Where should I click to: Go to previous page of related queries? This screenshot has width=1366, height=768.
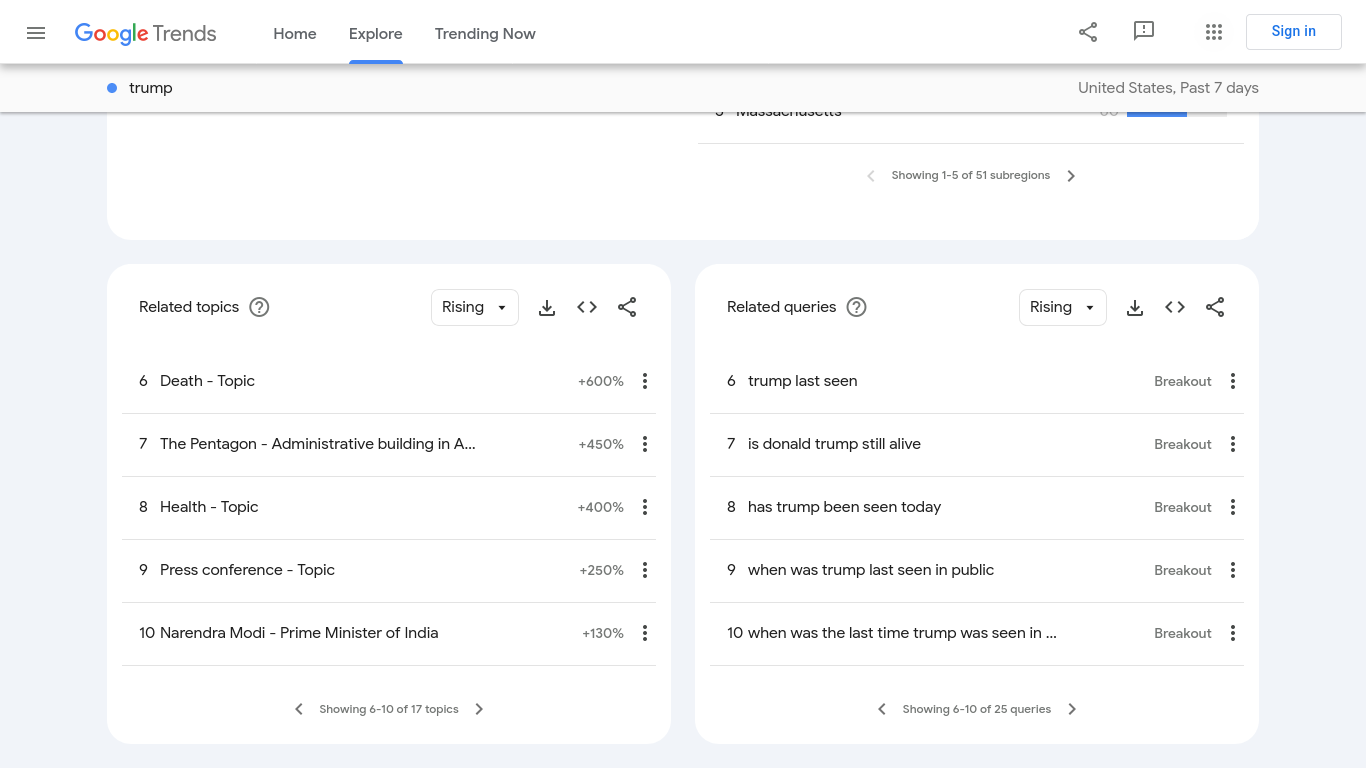882,709
